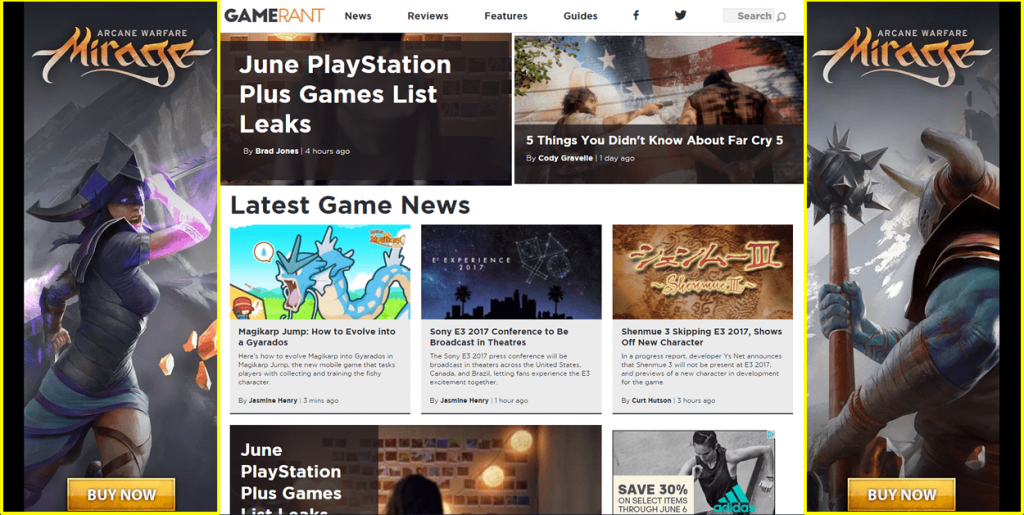This screenshot has height=515, width=1024.
Task: Click into the Search field
Action: 748,16
